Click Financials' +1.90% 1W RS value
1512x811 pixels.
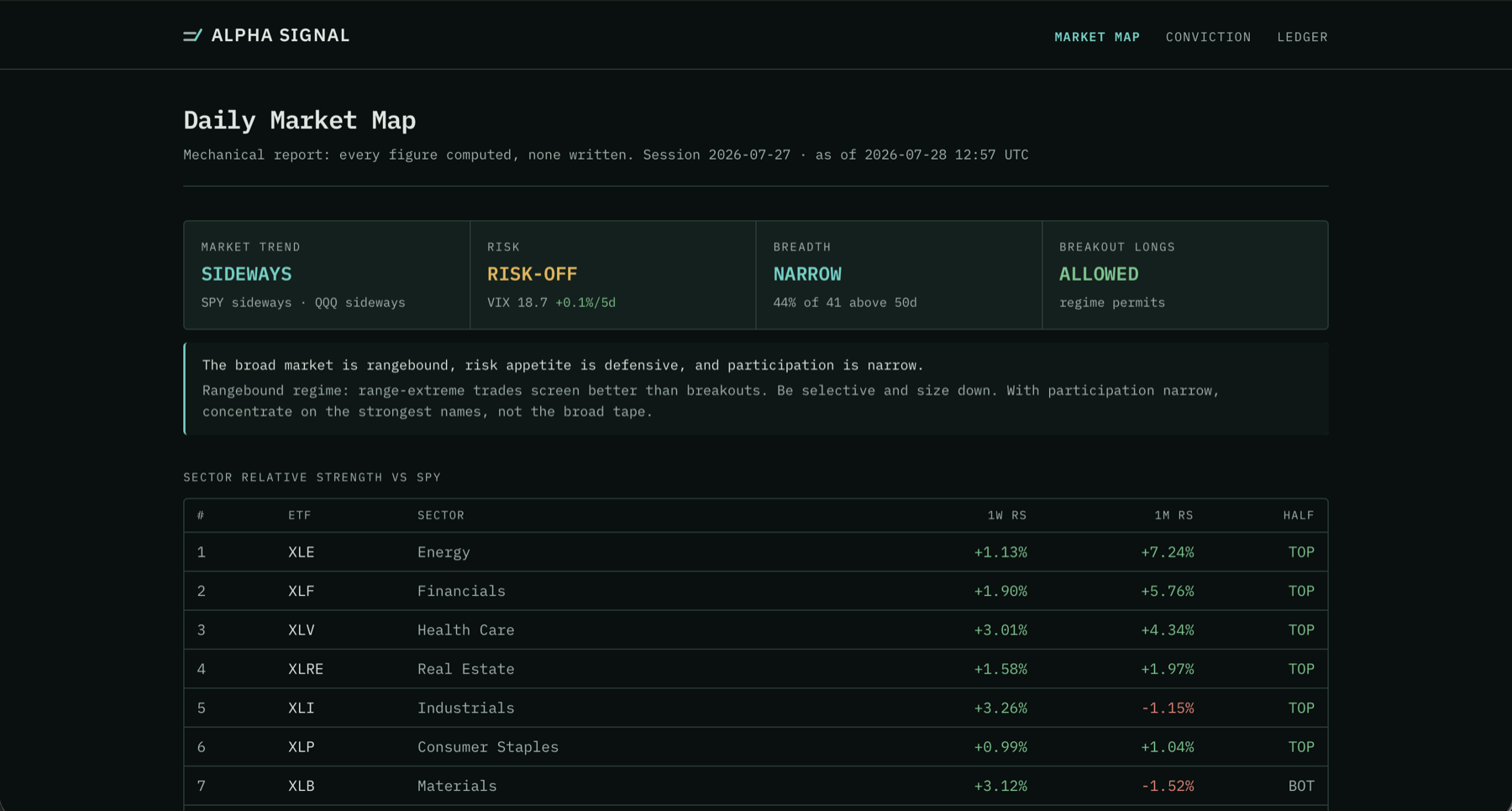[x=1000, y=591]
